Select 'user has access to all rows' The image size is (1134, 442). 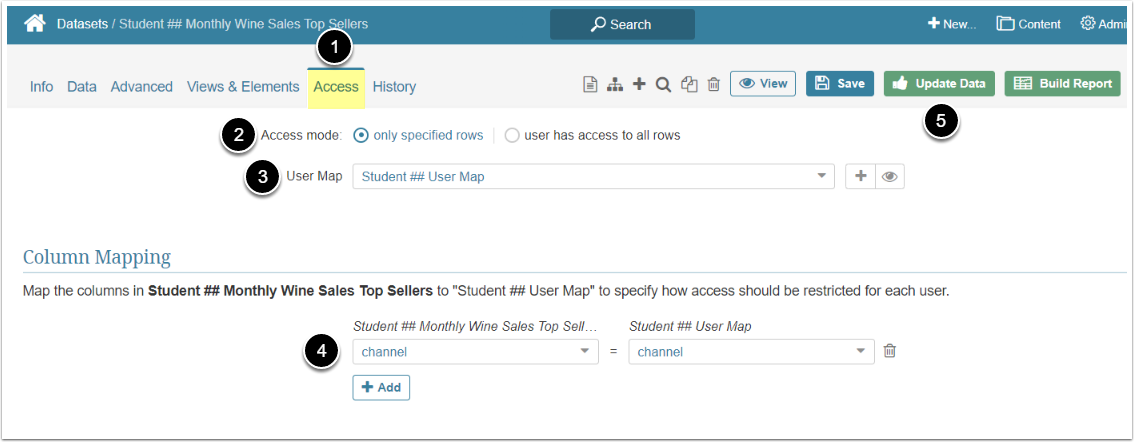tap(512, 135)
